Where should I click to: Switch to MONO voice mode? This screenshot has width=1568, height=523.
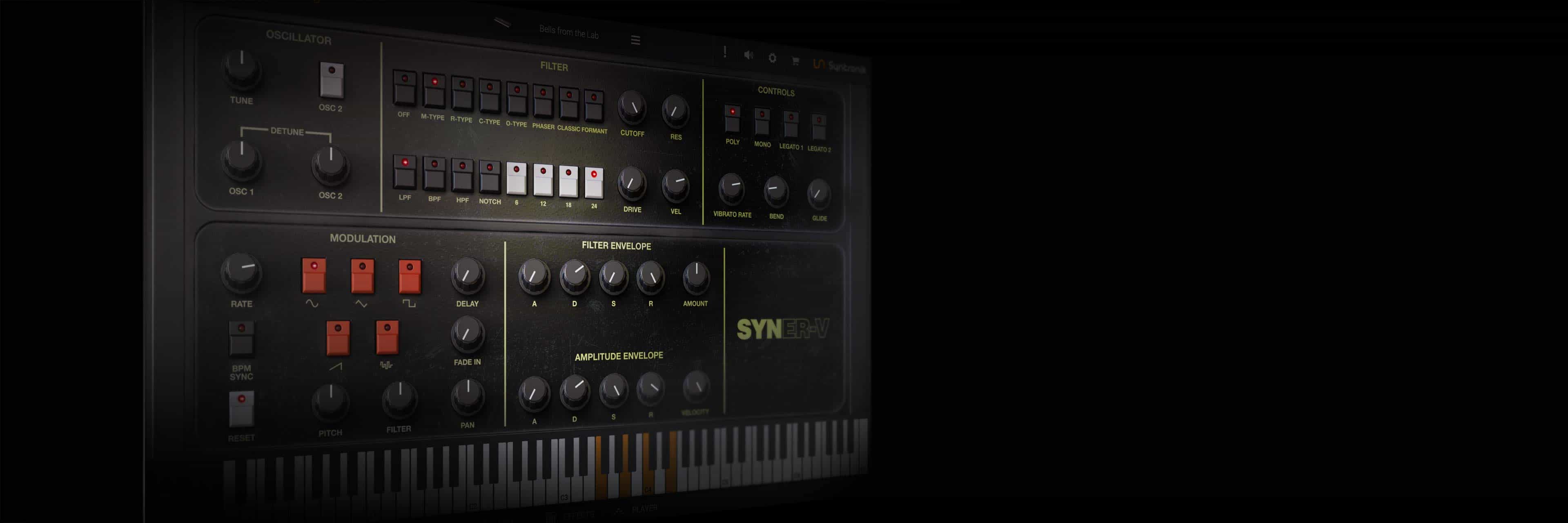coord(762,123)
